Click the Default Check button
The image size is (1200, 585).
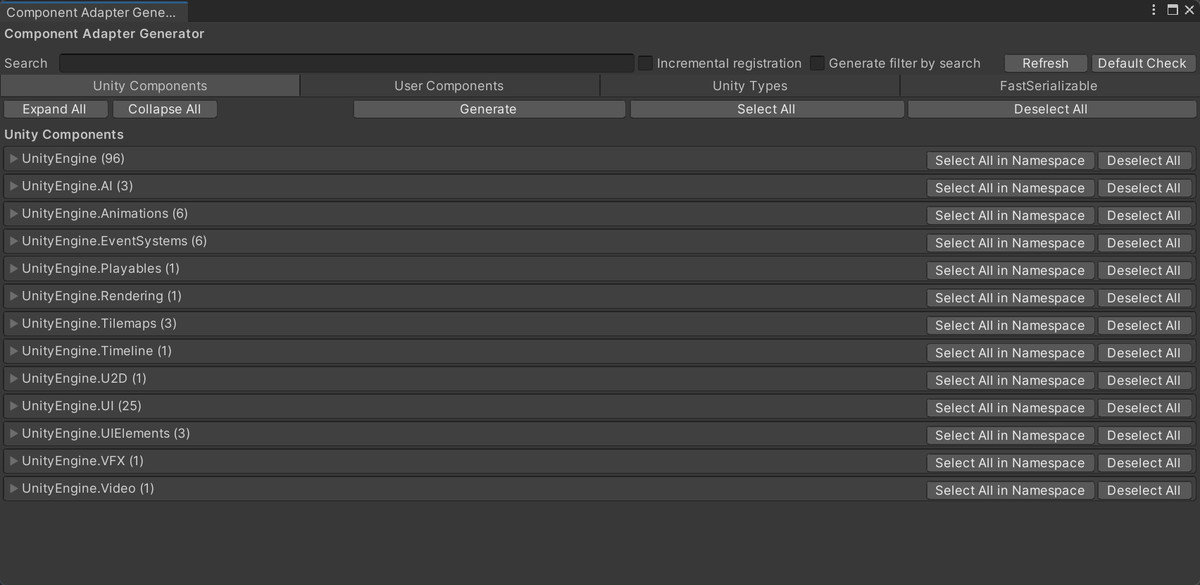point(1142,63)
